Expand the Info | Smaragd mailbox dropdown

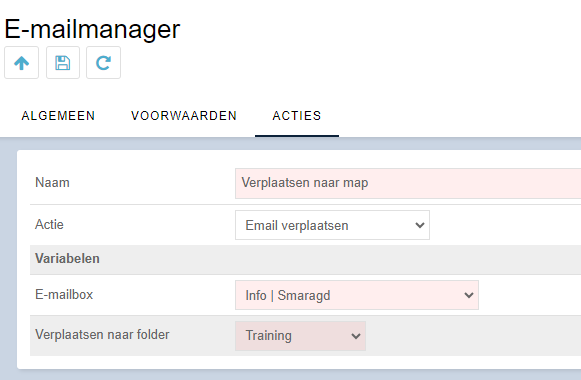(x=357, y=295)
